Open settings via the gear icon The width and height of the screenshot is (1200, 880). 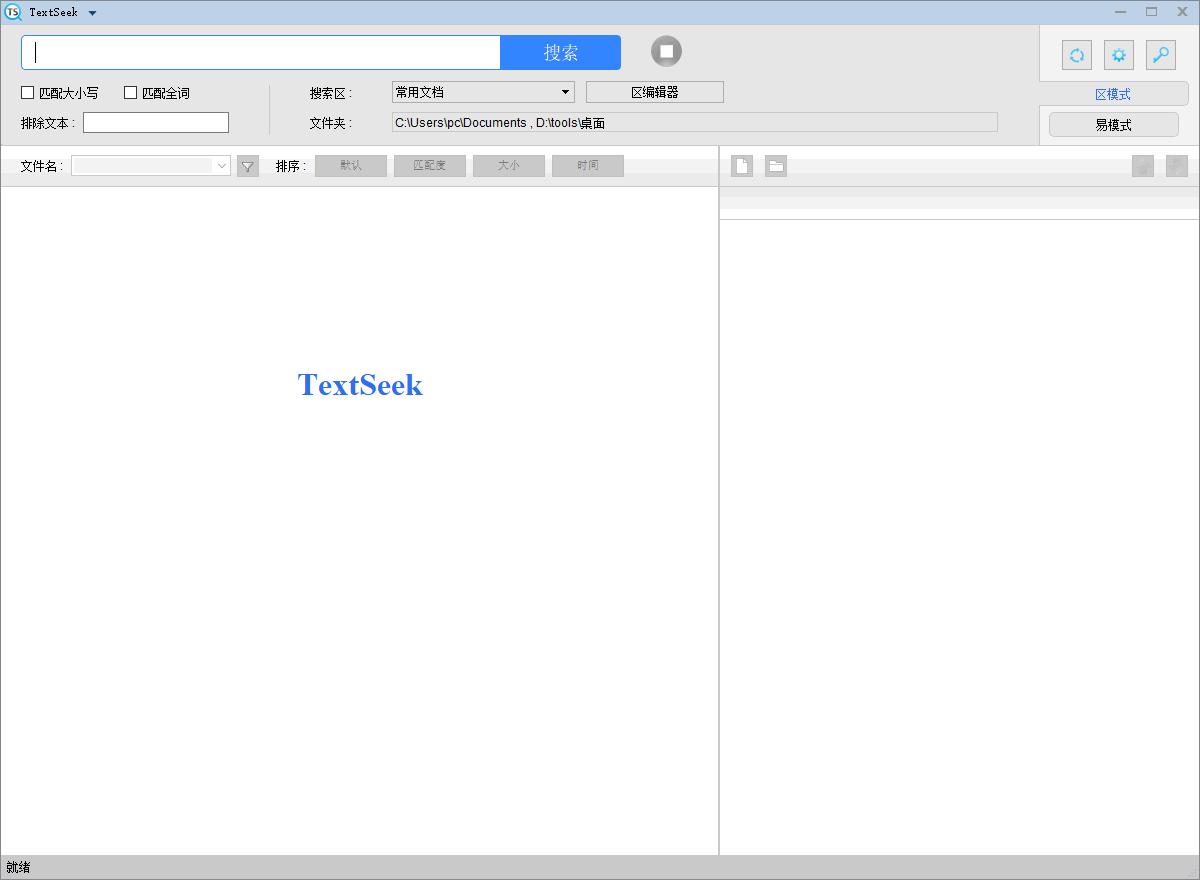click(1119, 55)
